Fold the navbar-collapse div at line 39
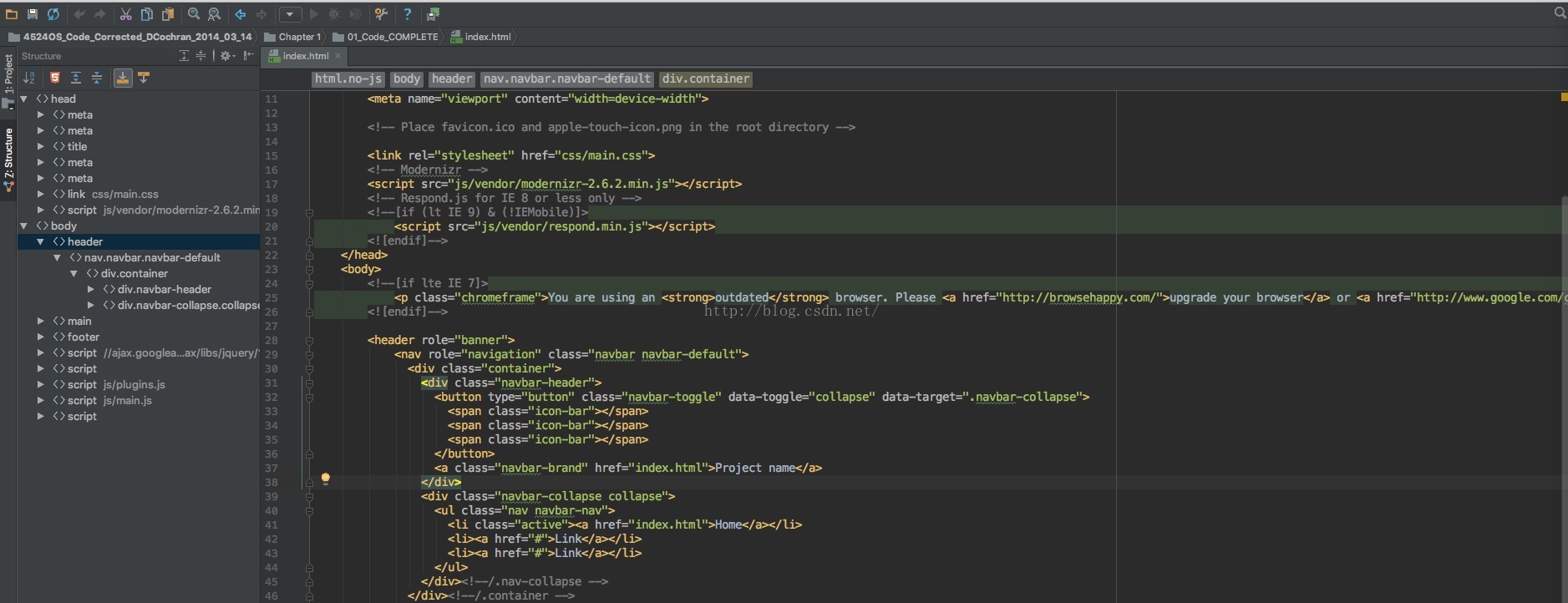Viewport: 1568px width, 603px height. (309, 496)
